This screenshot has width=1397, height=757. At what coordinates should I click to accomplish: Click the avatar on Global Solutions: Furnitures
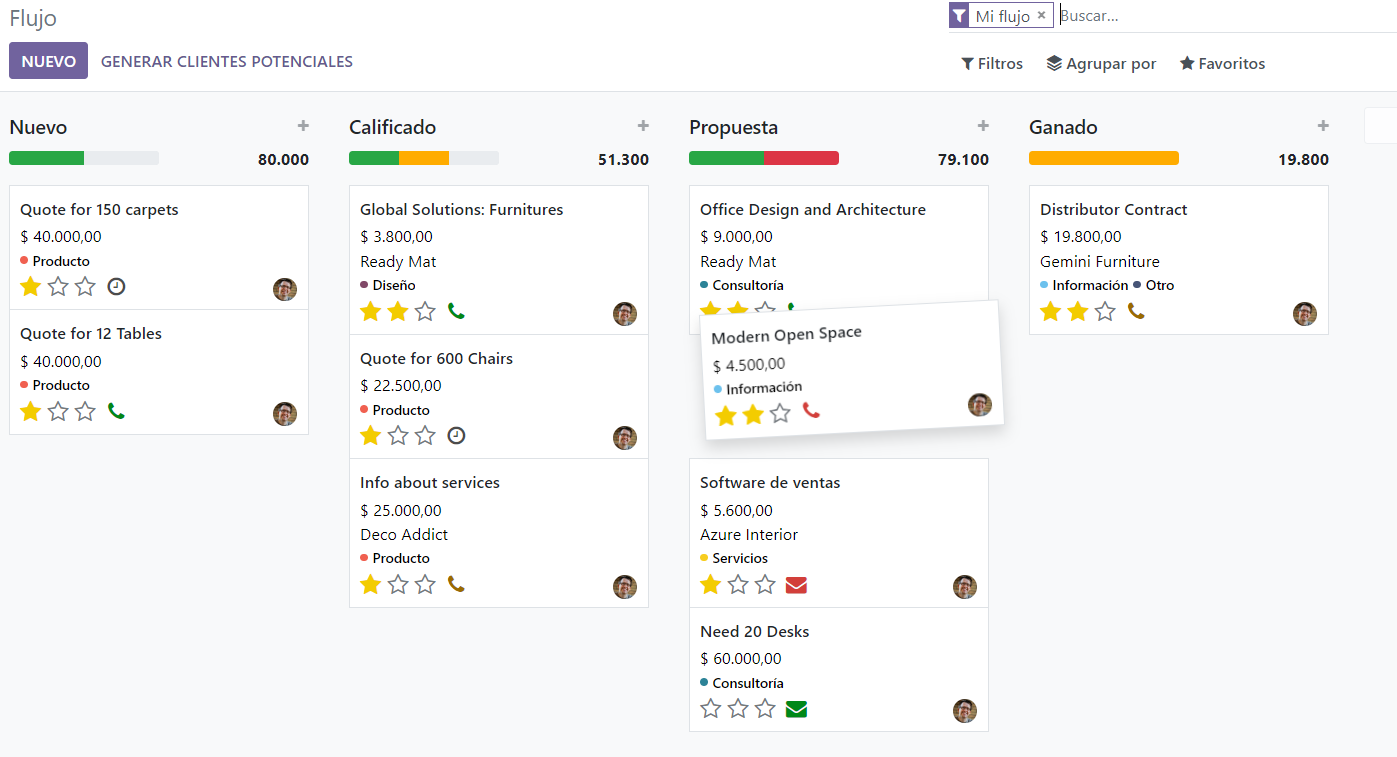(625, 314)
